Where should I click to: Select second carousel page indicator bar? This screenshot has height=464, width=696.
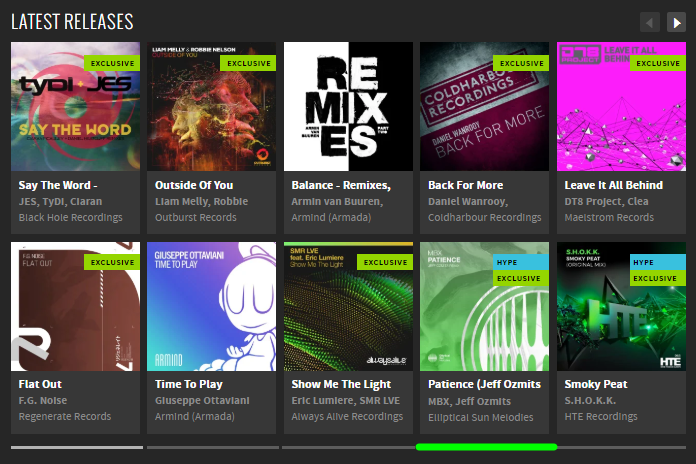[213, 448]
